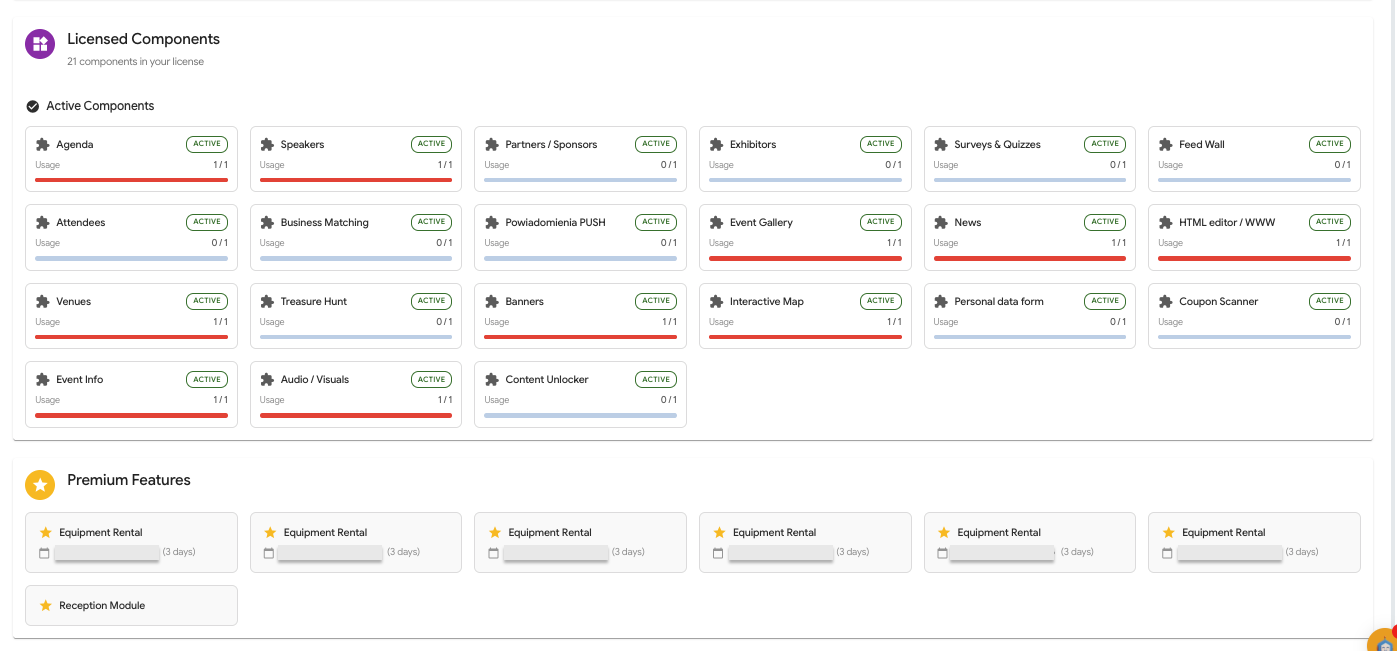Viewport: 1397px width, 651px height.
Task: Click the Coupon Scanner puzzle icon
Action: (x=1166, y=301)
